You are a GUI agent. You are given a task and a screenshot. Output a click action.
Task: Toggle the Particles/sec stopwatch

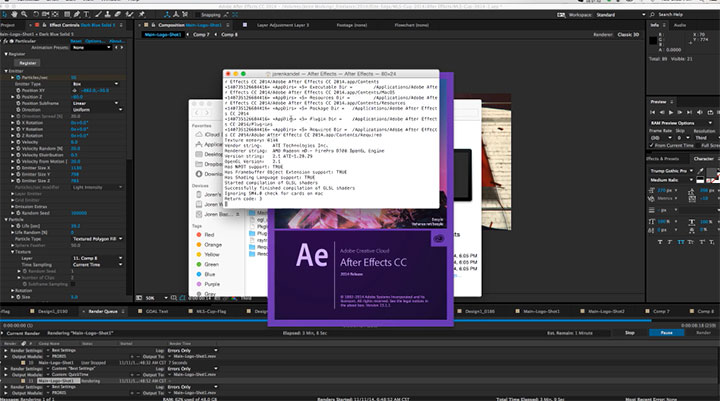click(18, 78)
